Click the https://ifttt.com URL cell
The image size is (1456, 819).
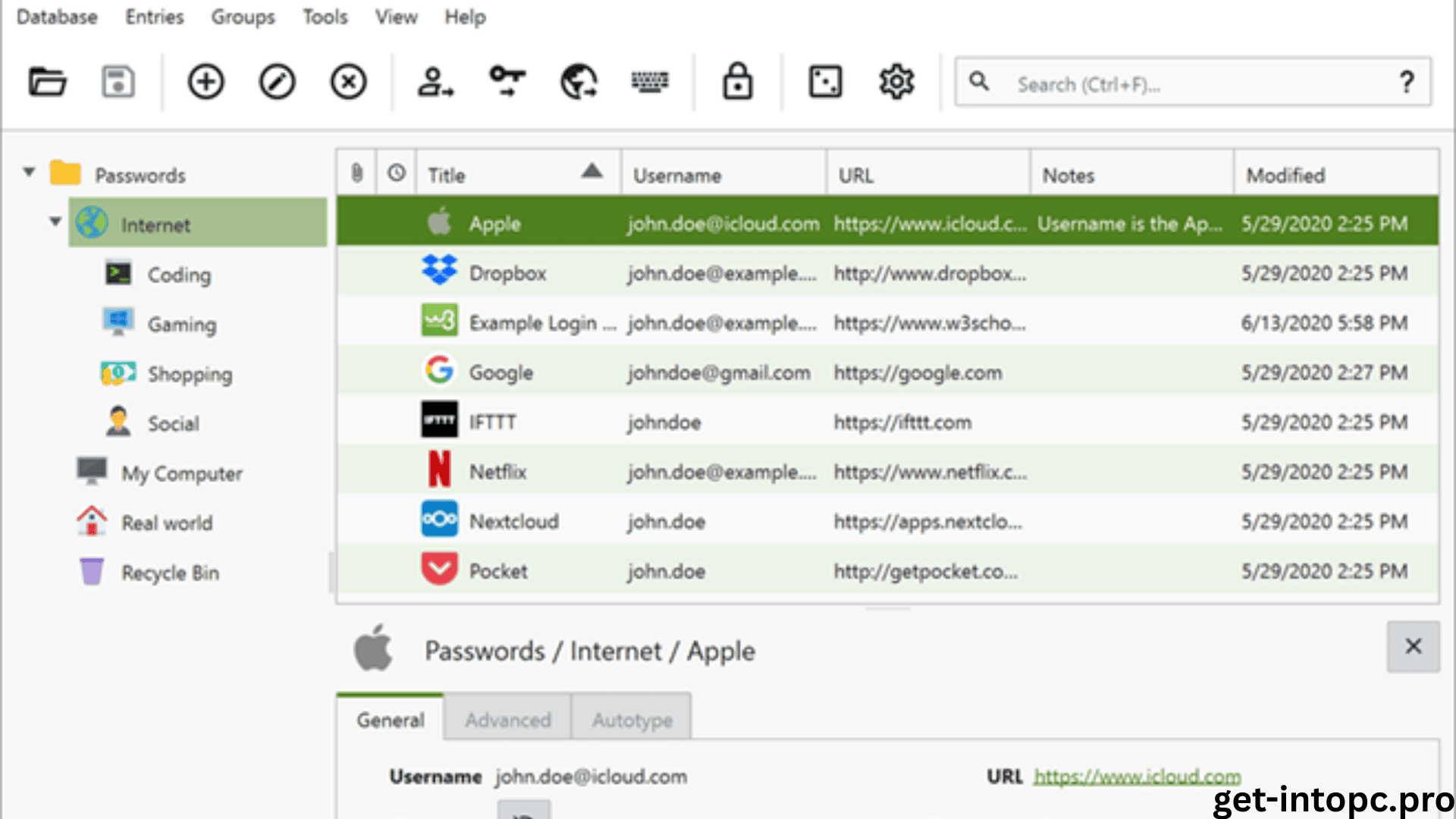point(902,422)
